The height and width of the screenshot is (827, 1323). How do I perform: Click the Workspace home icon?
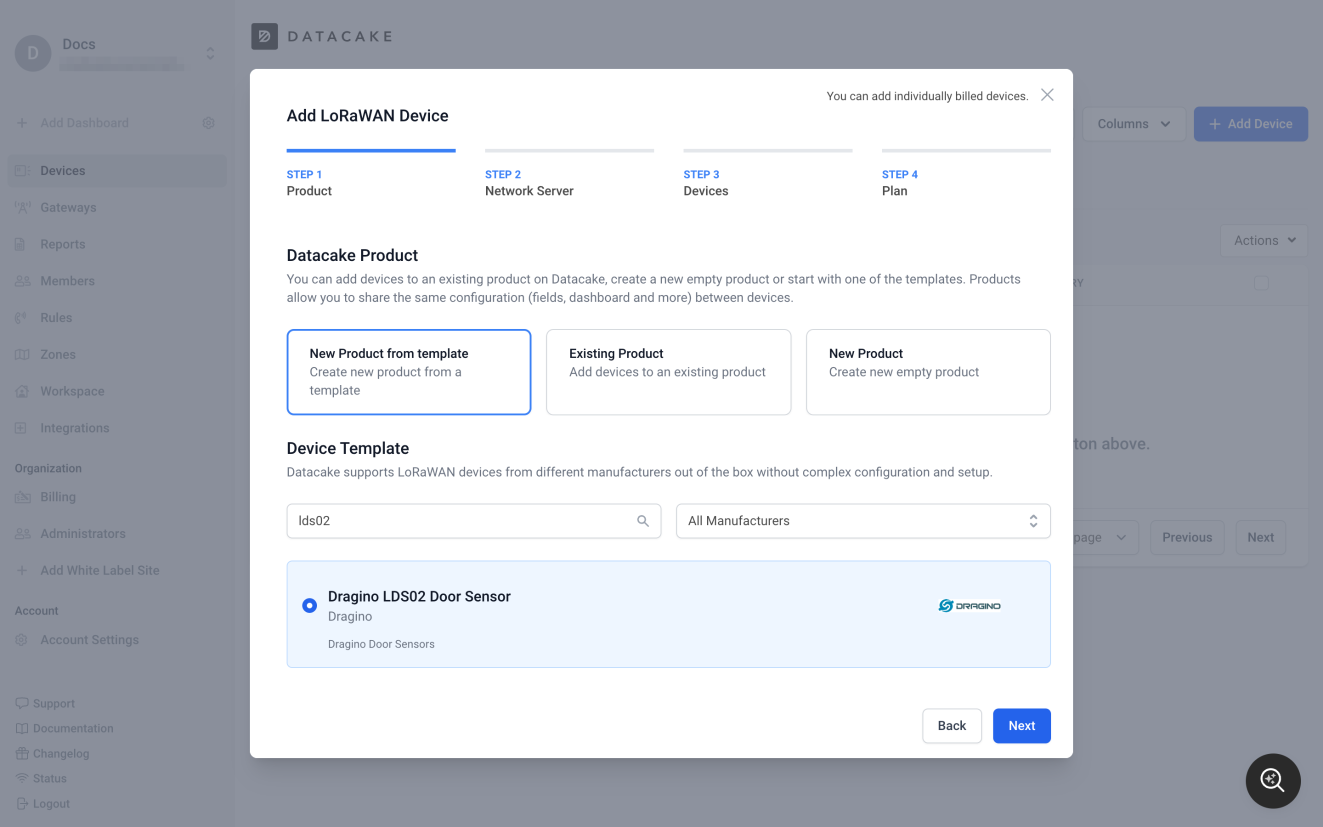click(x=22, y=391)
